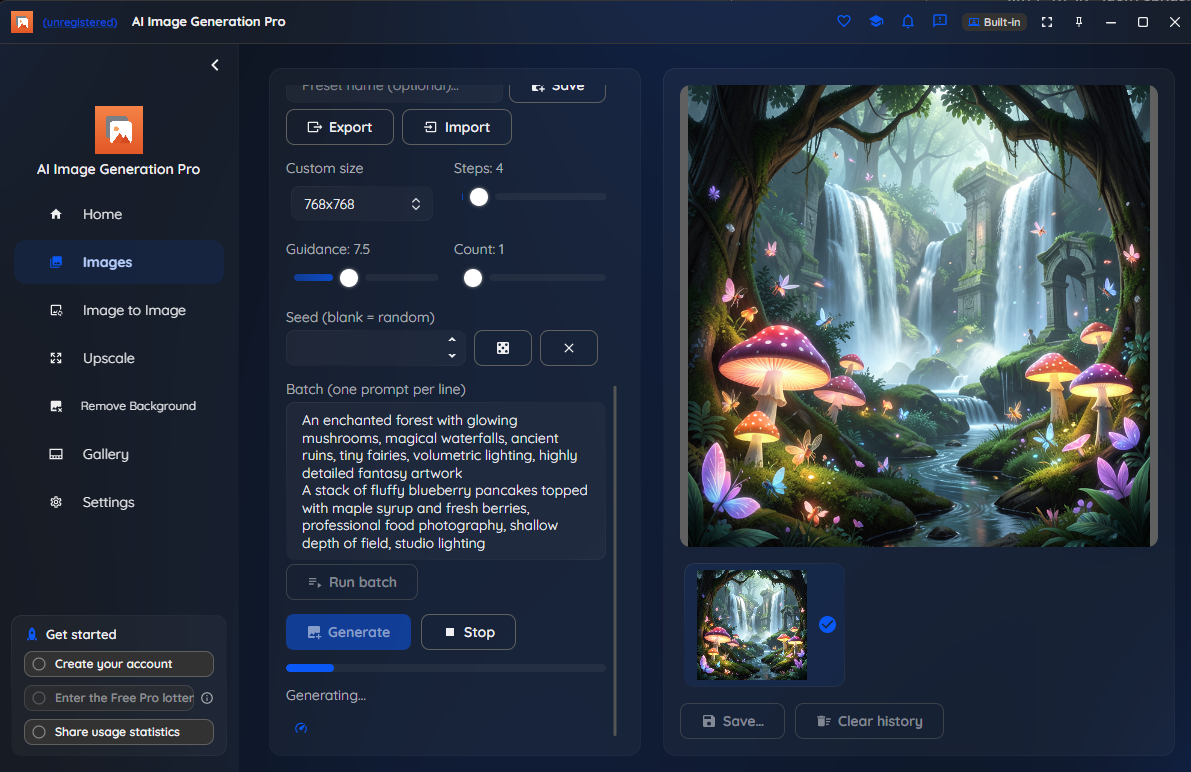Viewport: 1191px width, 772px height.
Task: Open Settings in the sidebar
Action: pyautogui.click(x=118, y=501)
